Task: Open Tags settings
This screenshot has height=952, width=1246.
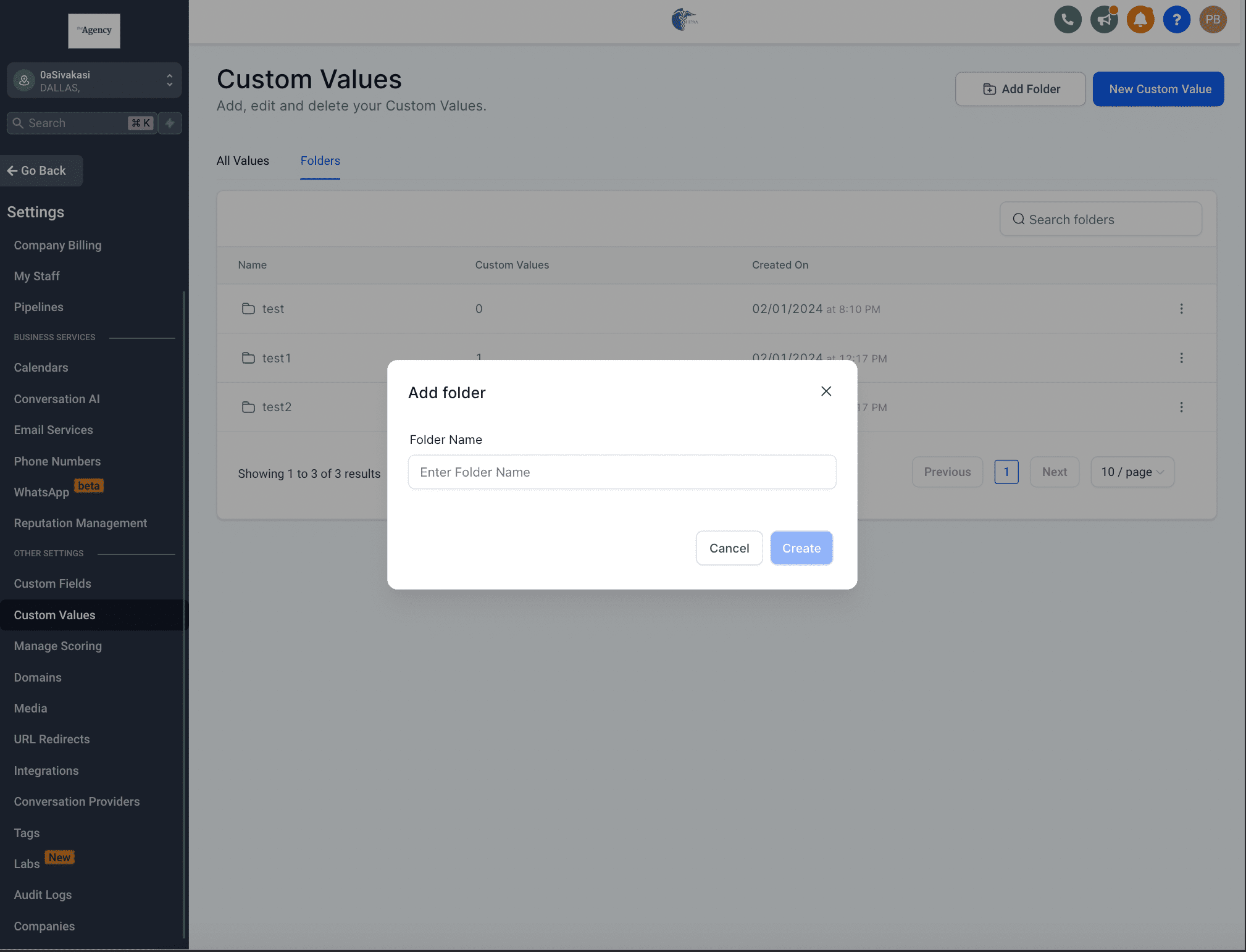Action: pyautogui.click(x=27, y=833)
